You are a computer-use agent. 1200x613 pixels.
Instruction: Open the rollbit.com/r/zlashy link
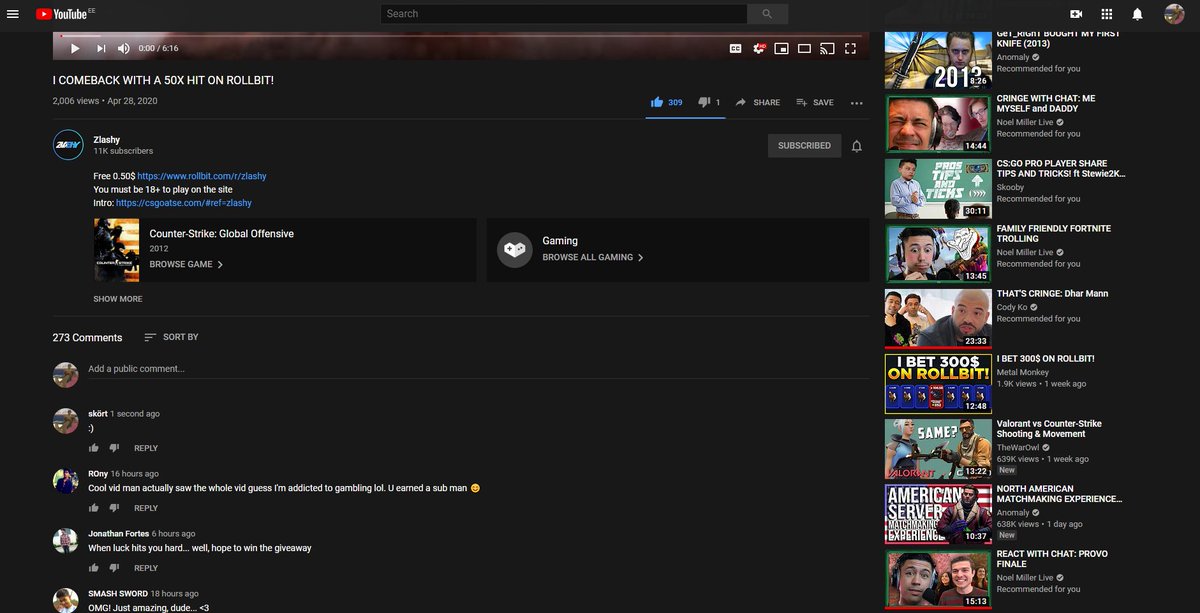[x=202, y=176]
